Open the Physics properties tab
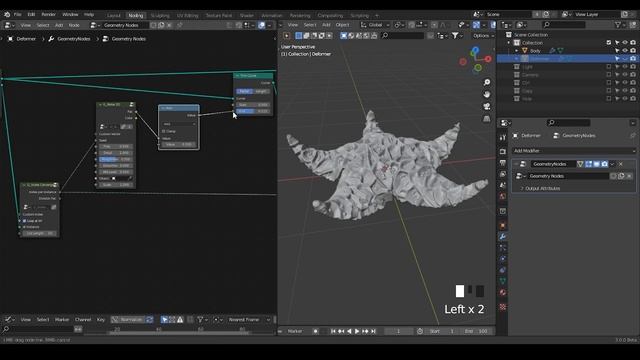The height and width of the screenshot is (360, 640). (x=503, y=258)
